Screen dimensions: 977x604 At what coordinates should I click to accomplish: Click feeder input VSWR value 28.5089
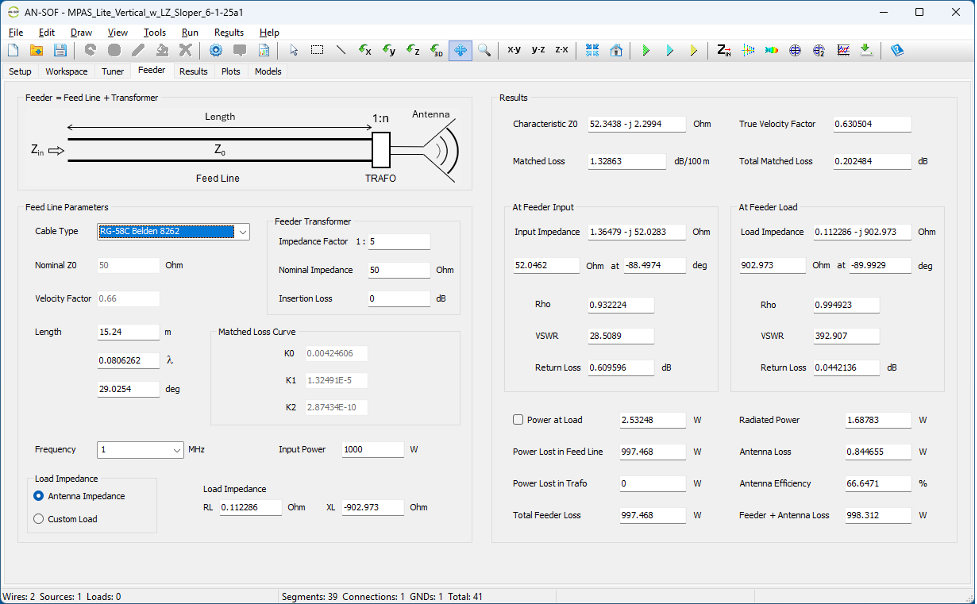tap(621, 337)
